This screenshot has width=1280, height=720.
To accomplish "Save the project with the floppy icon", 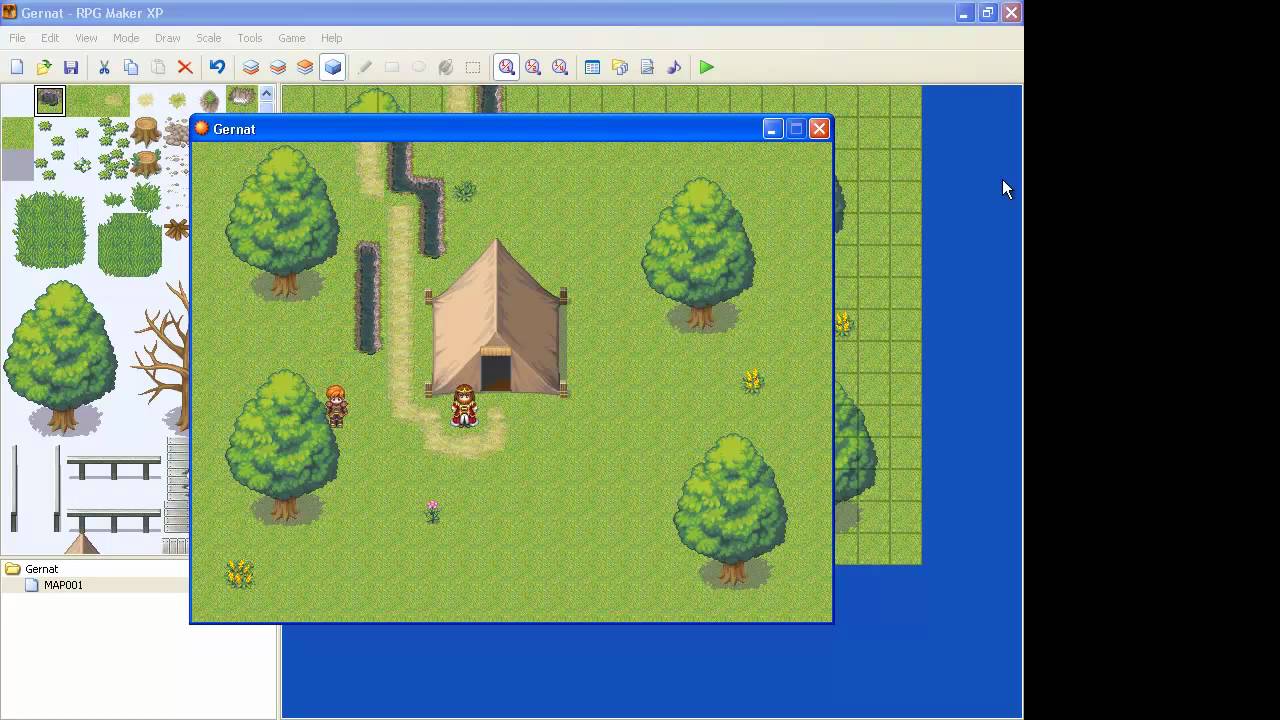I will click(71, 67).
